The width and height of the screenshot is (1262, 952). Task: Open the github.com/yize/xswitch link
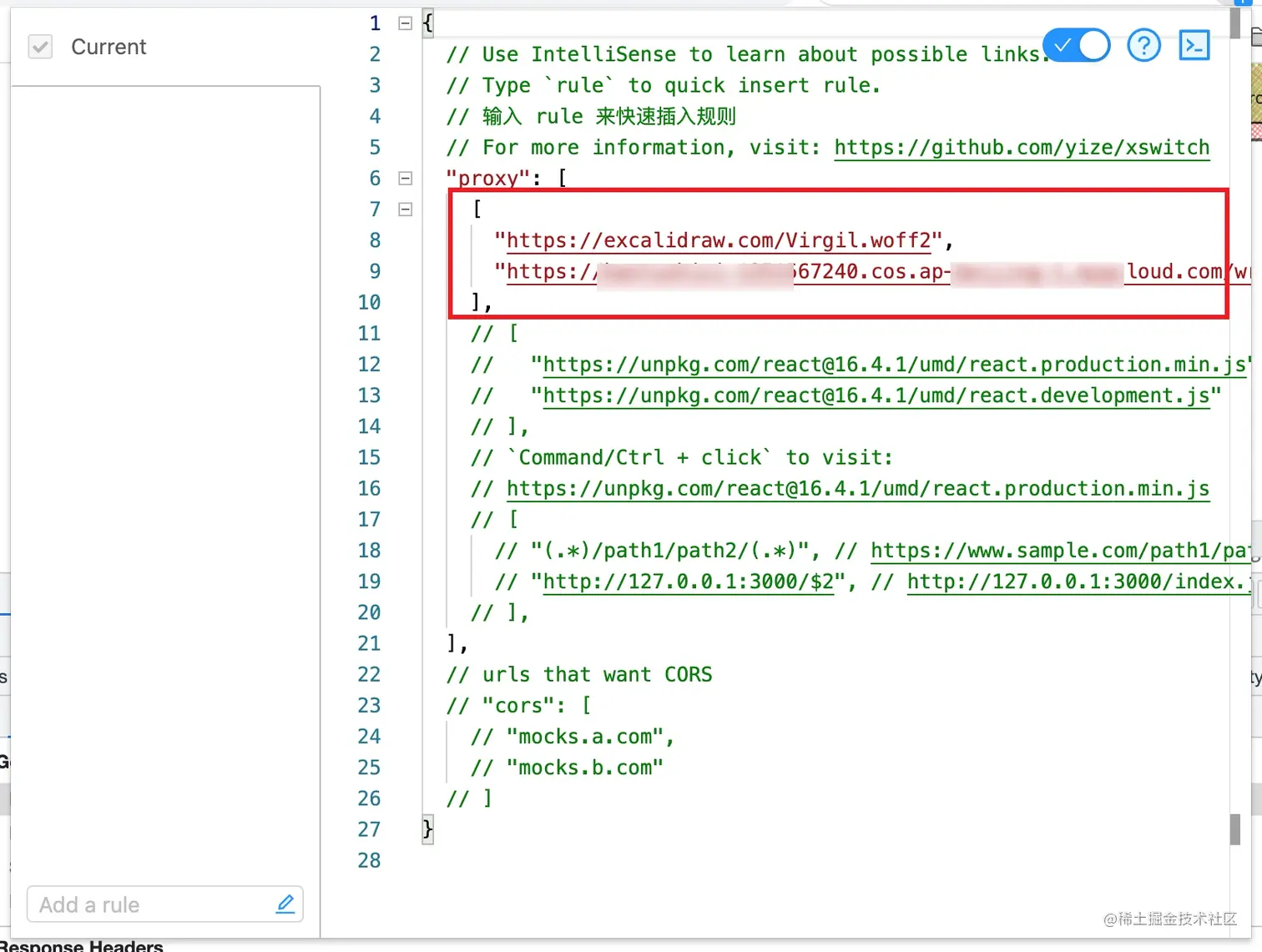(1022, 148)
